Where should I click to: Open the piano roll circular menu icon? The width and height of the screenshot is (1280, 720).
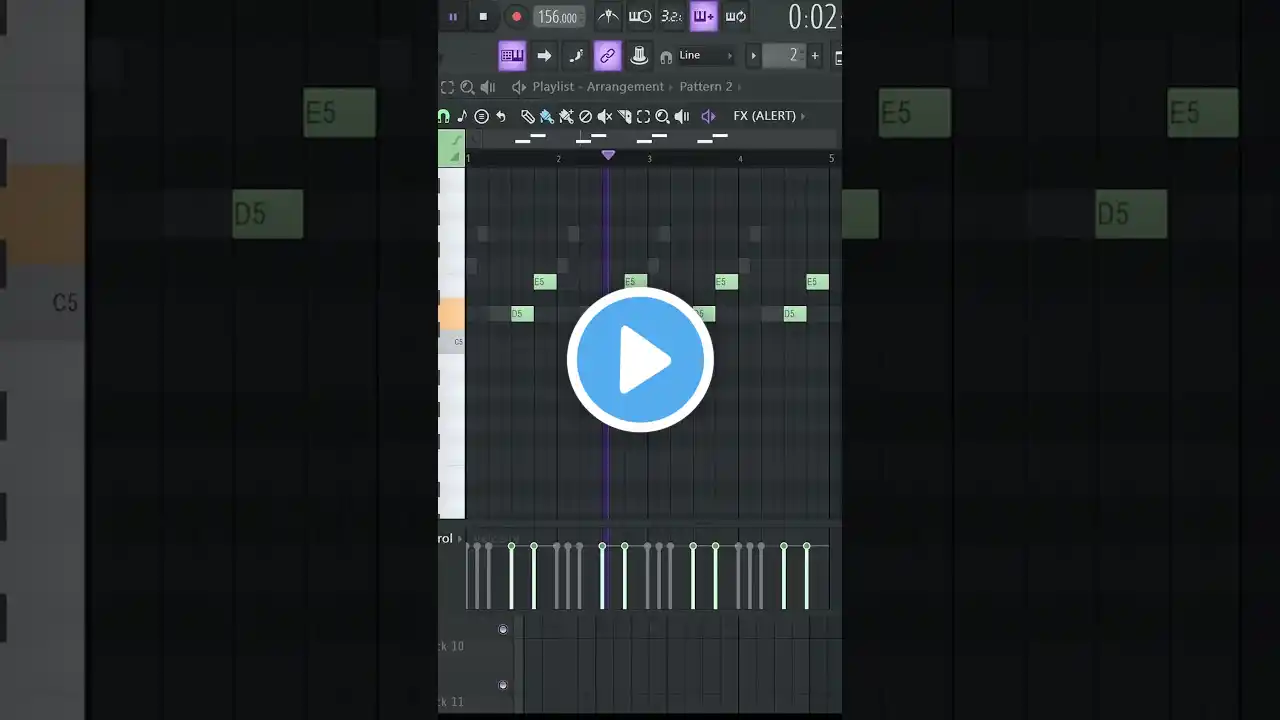point(481,116)
